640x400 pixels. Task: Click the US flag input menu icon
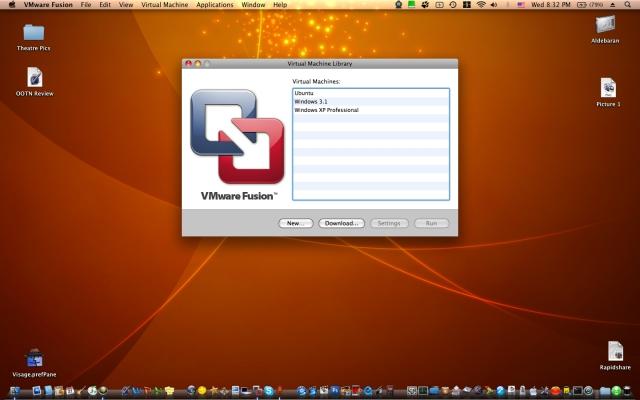tap(521, 5)
